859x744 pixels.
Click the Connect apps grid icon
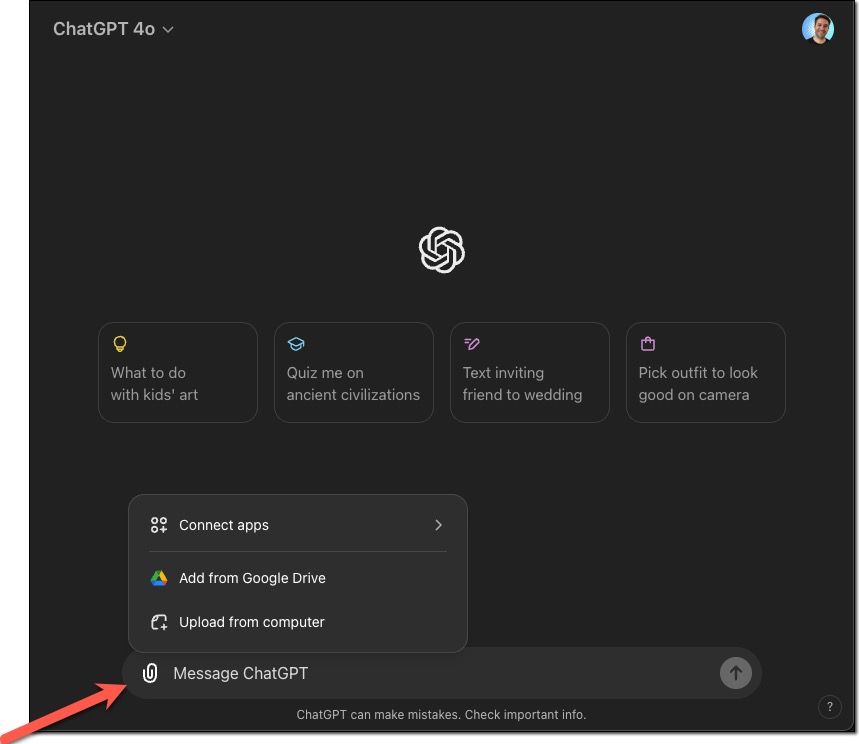click(159, 525)
